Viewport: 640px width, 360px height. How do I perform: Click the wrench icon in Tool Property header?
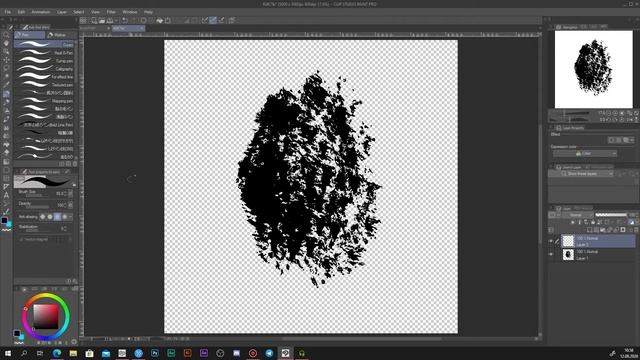point(67,172)
